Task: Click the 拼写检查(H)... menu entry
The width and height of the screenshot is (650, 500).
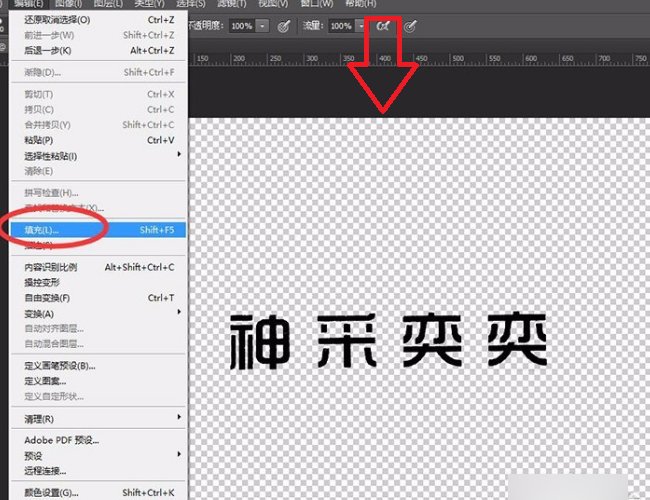Action: click(99, 193)
